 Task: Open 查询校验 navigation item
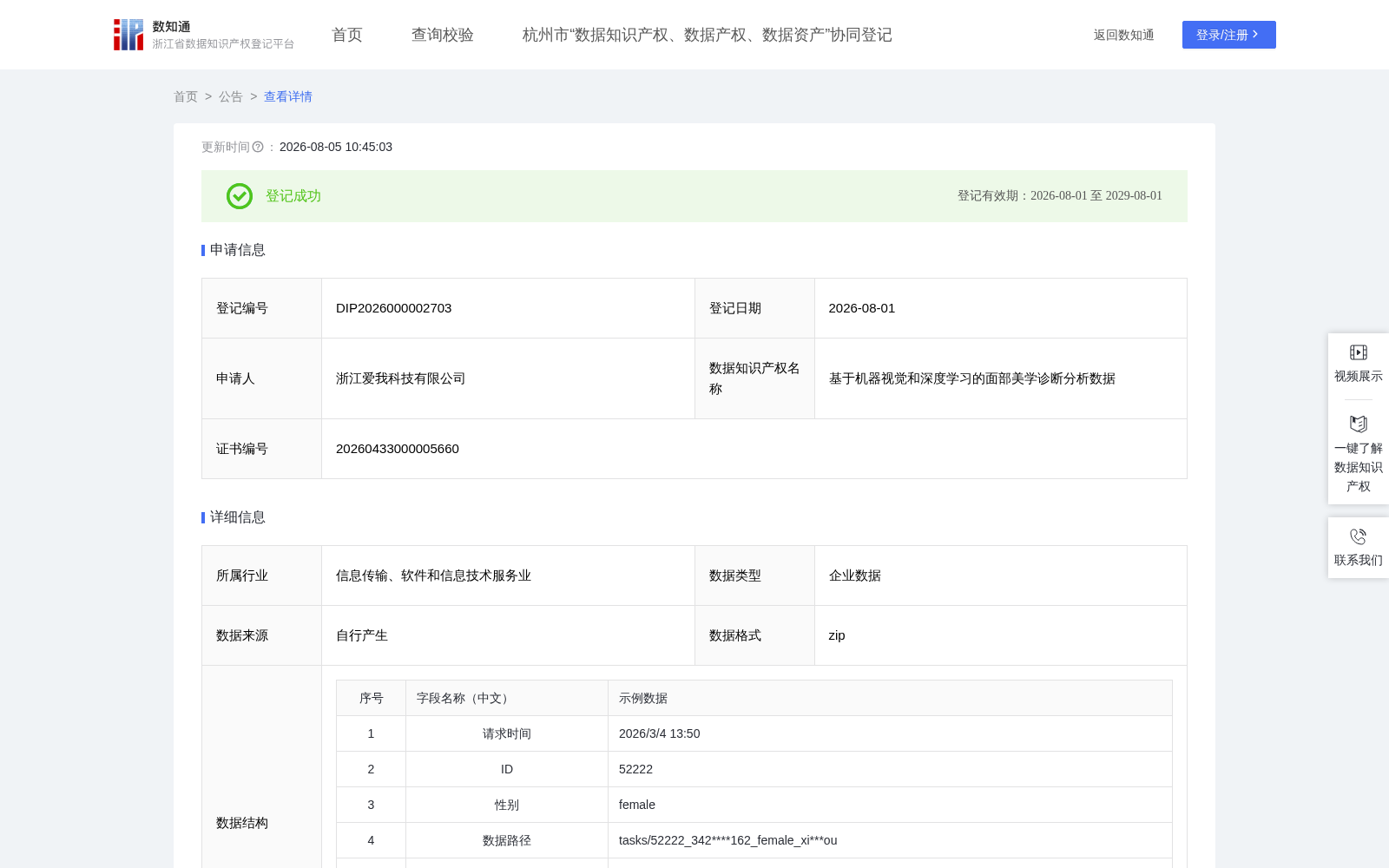point(443,35)
